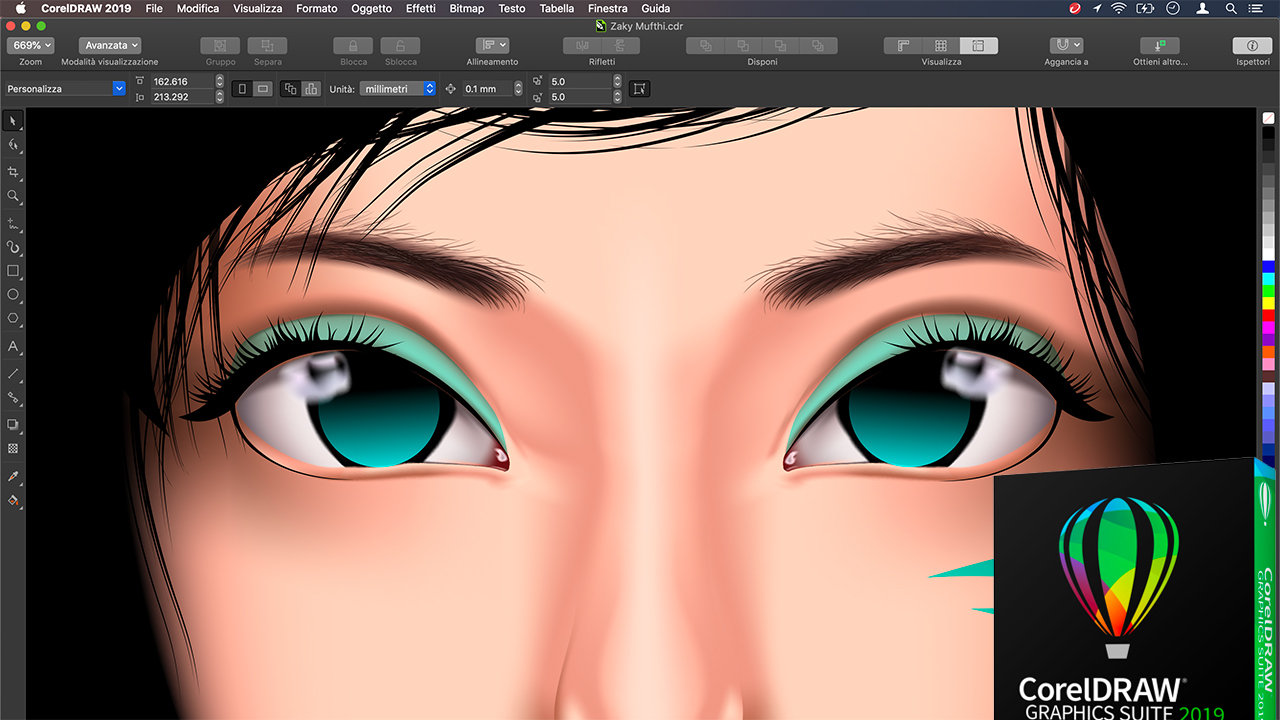Open the Aggancia a snap dropdown
The height and width of the screenshot is (720, 1280).
pos(1066,46)
